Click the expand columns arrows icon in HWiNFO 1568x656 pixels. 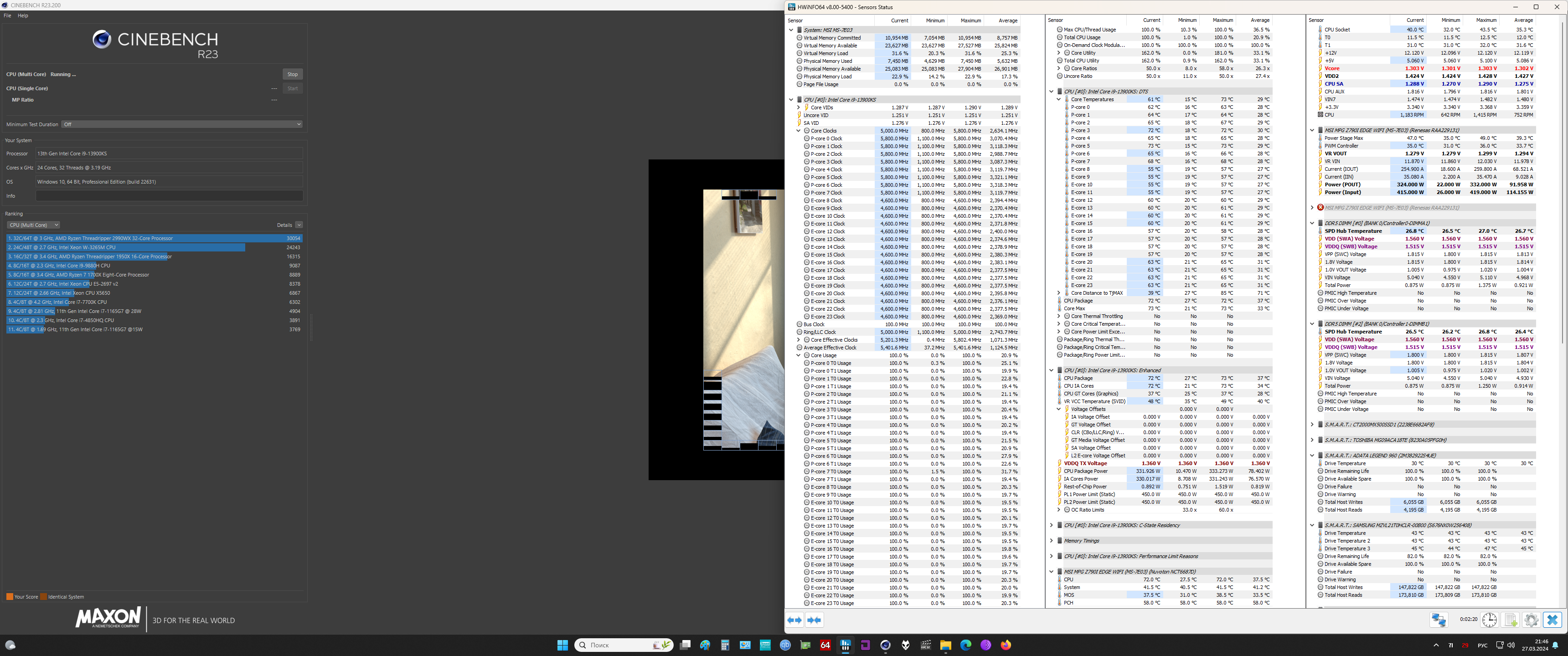tap(794, 620)
